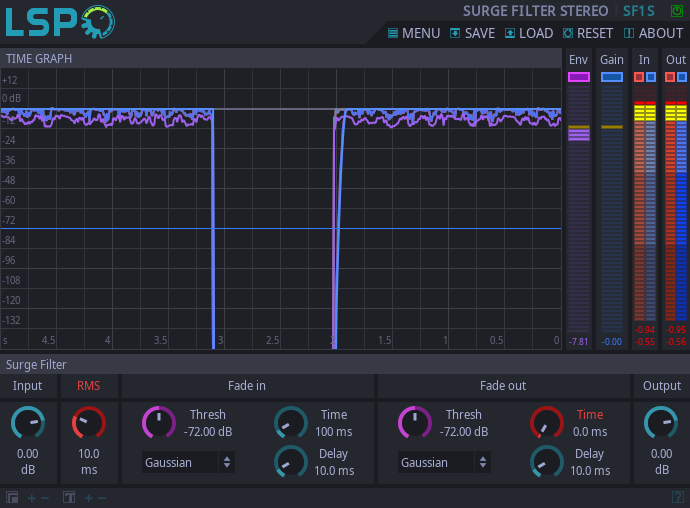Open the ABOUT dialog

(x=653, y=33)
